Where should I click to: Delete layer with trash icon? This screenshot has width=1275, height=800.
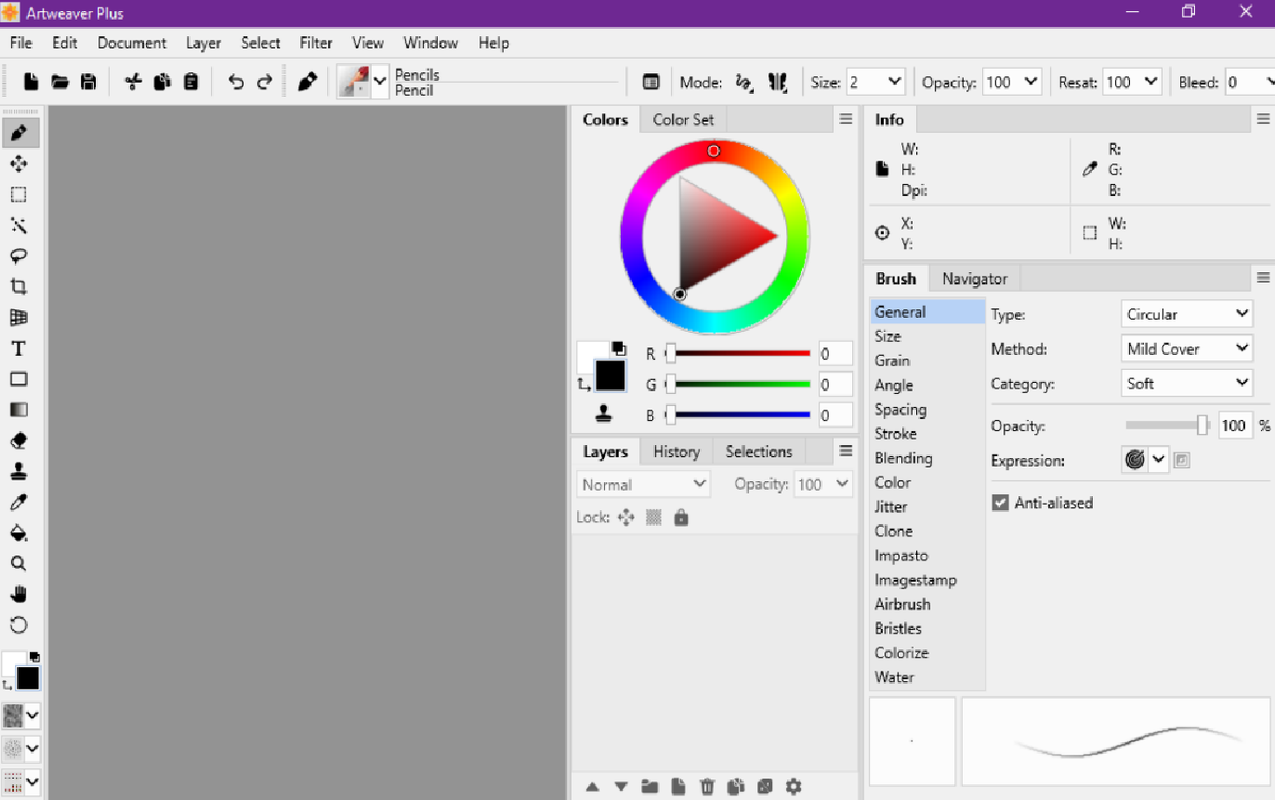pos(707,787)
